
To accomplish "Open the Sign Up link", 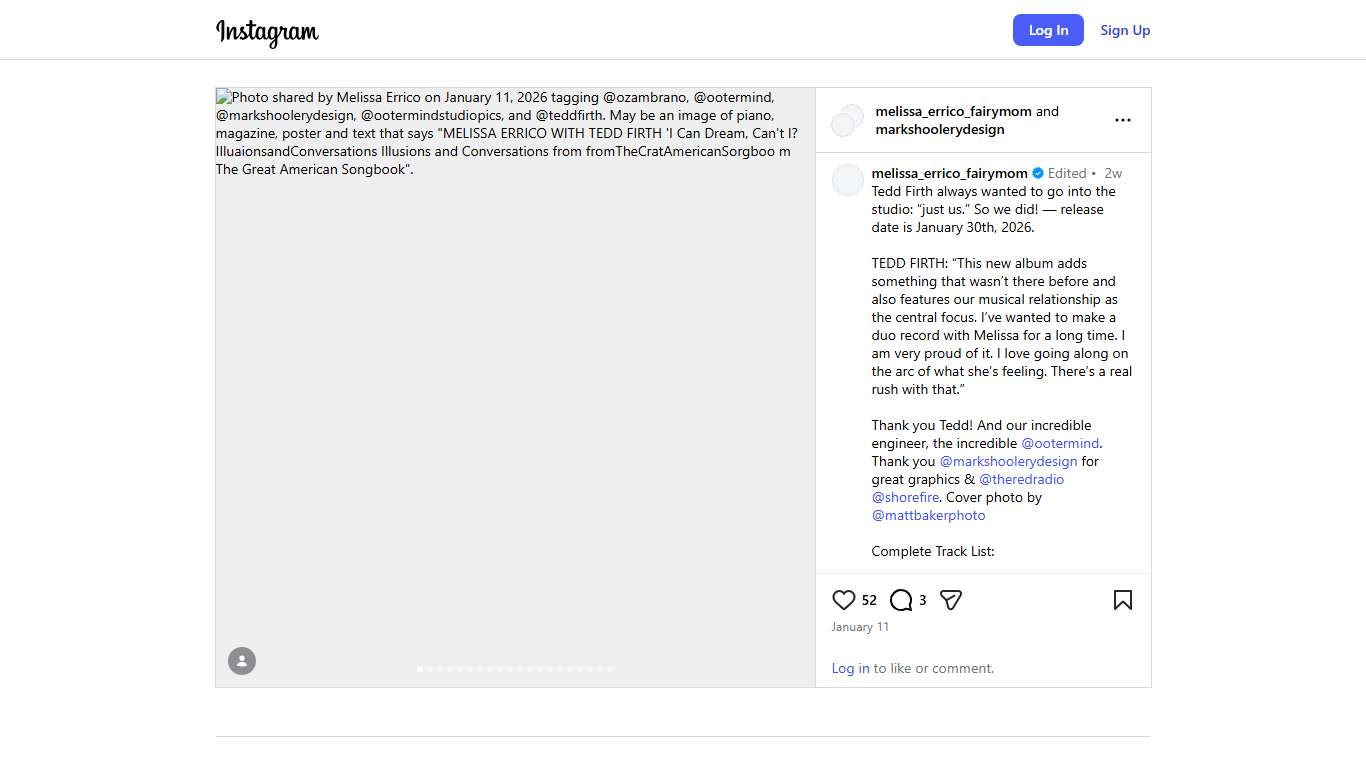I will coord(1125,30).
